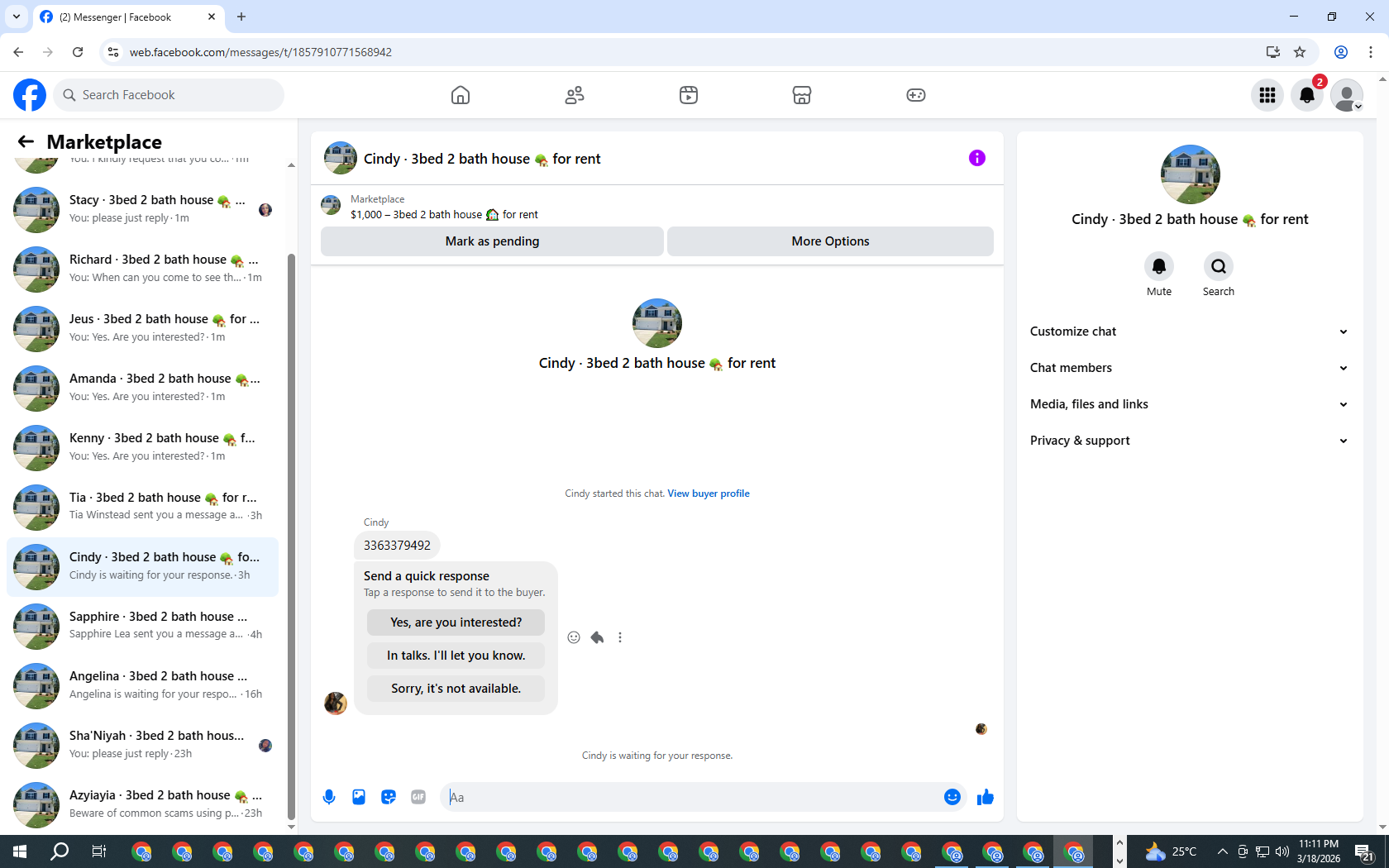Open Reels video icon in navigation
This screenshot has height=868, width=1389.
click(x=689, y=95)
